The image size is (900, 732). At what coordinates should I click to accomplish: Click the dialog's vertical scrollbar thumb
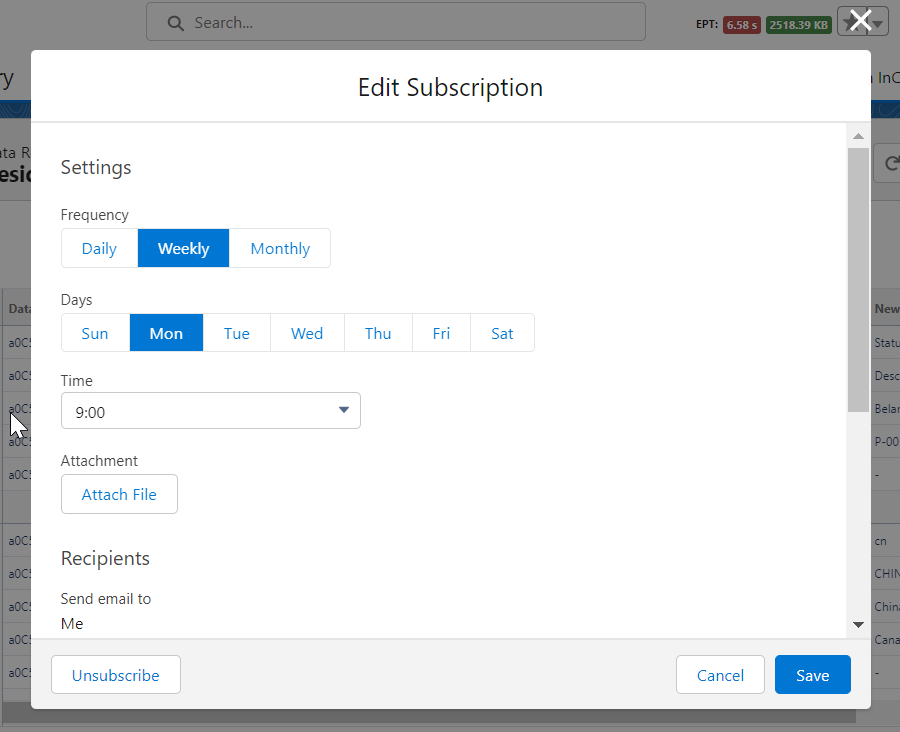pos(858,280)
